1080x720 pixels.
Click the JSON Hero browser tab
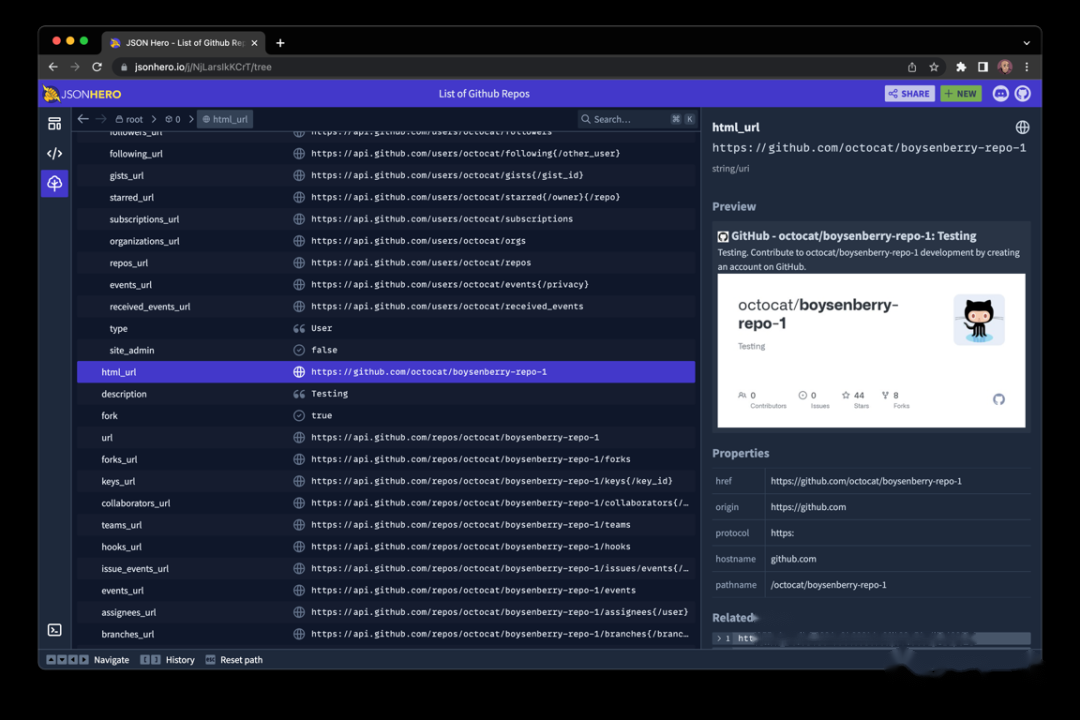184,43
